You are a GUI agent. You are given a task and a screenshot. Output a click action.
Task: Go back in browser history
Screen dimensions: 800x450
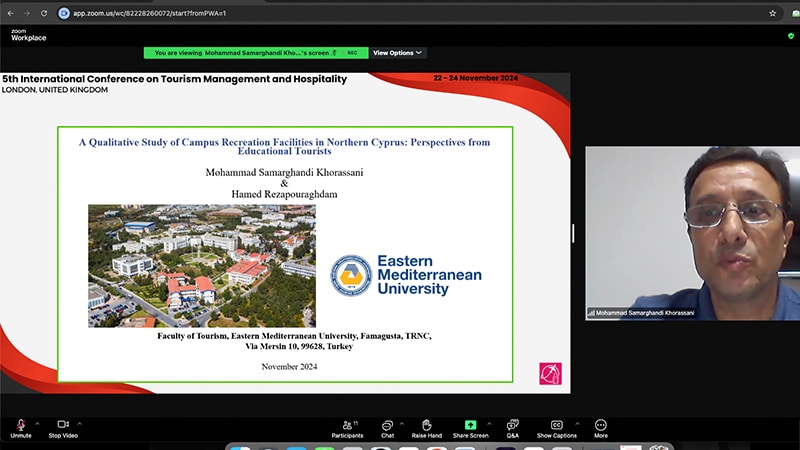click(10, 13)
